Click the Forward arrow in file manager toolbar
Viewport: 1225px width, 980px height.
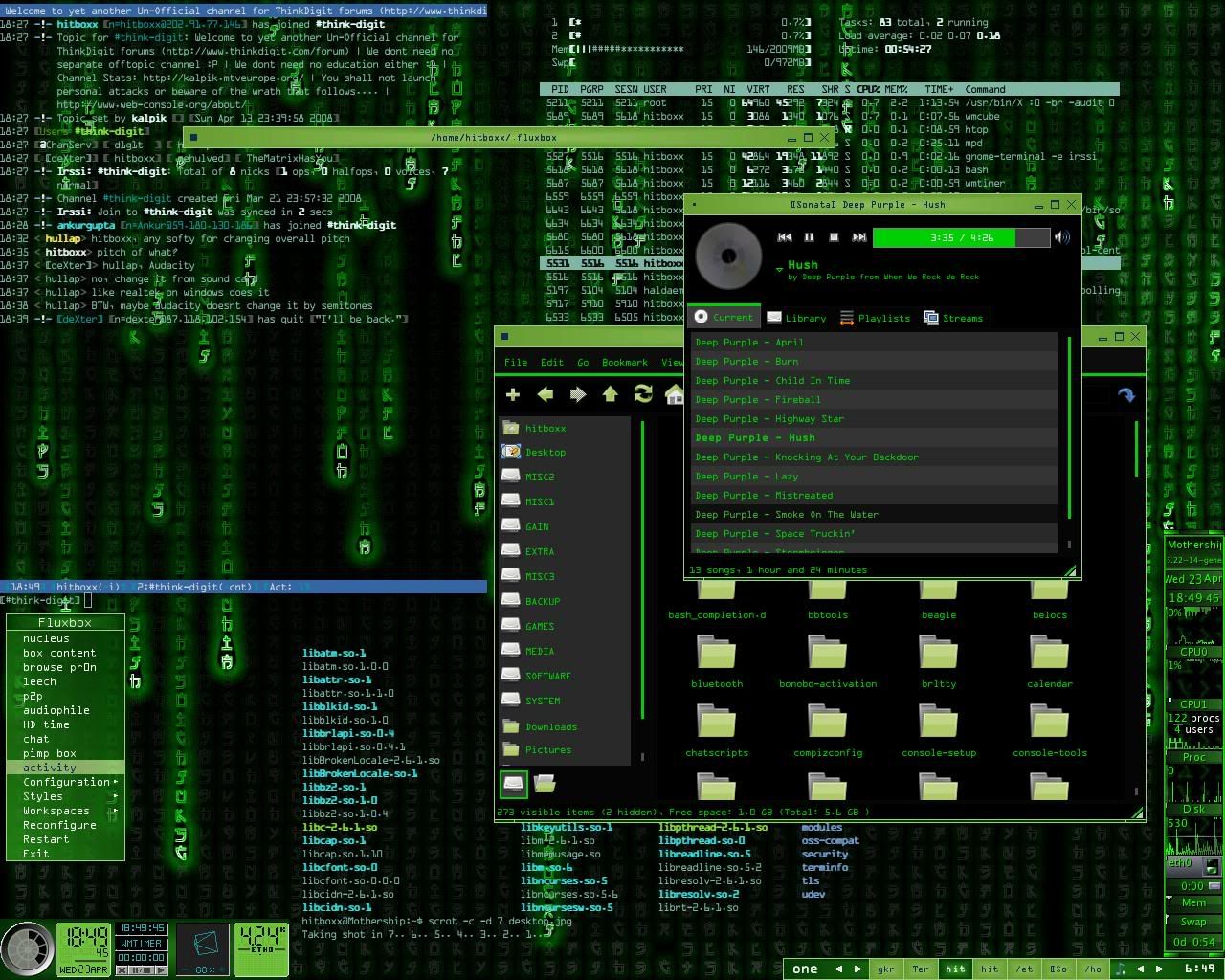click(578, 394)
